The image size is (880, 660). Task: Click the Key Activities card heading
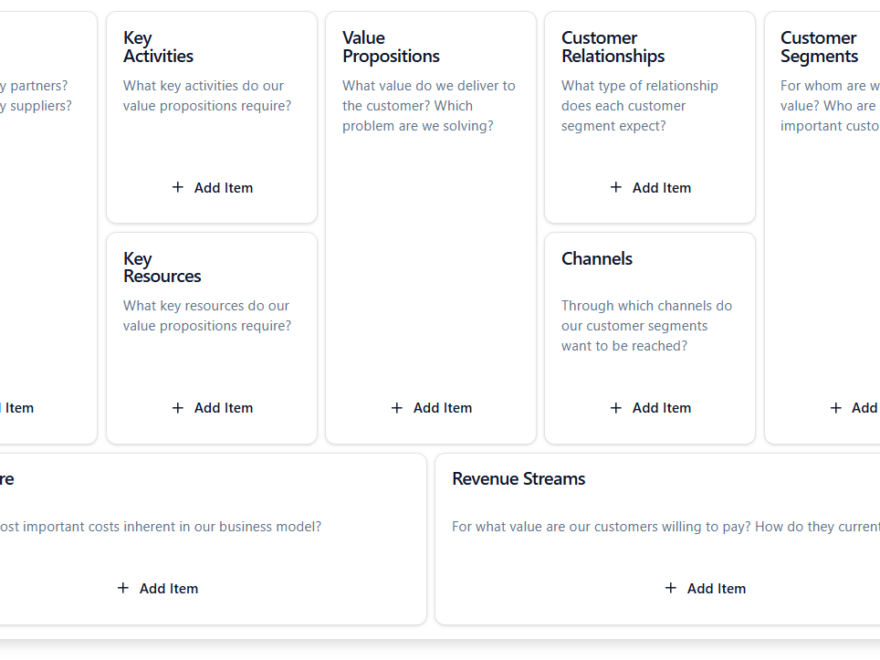pos(157,46)
